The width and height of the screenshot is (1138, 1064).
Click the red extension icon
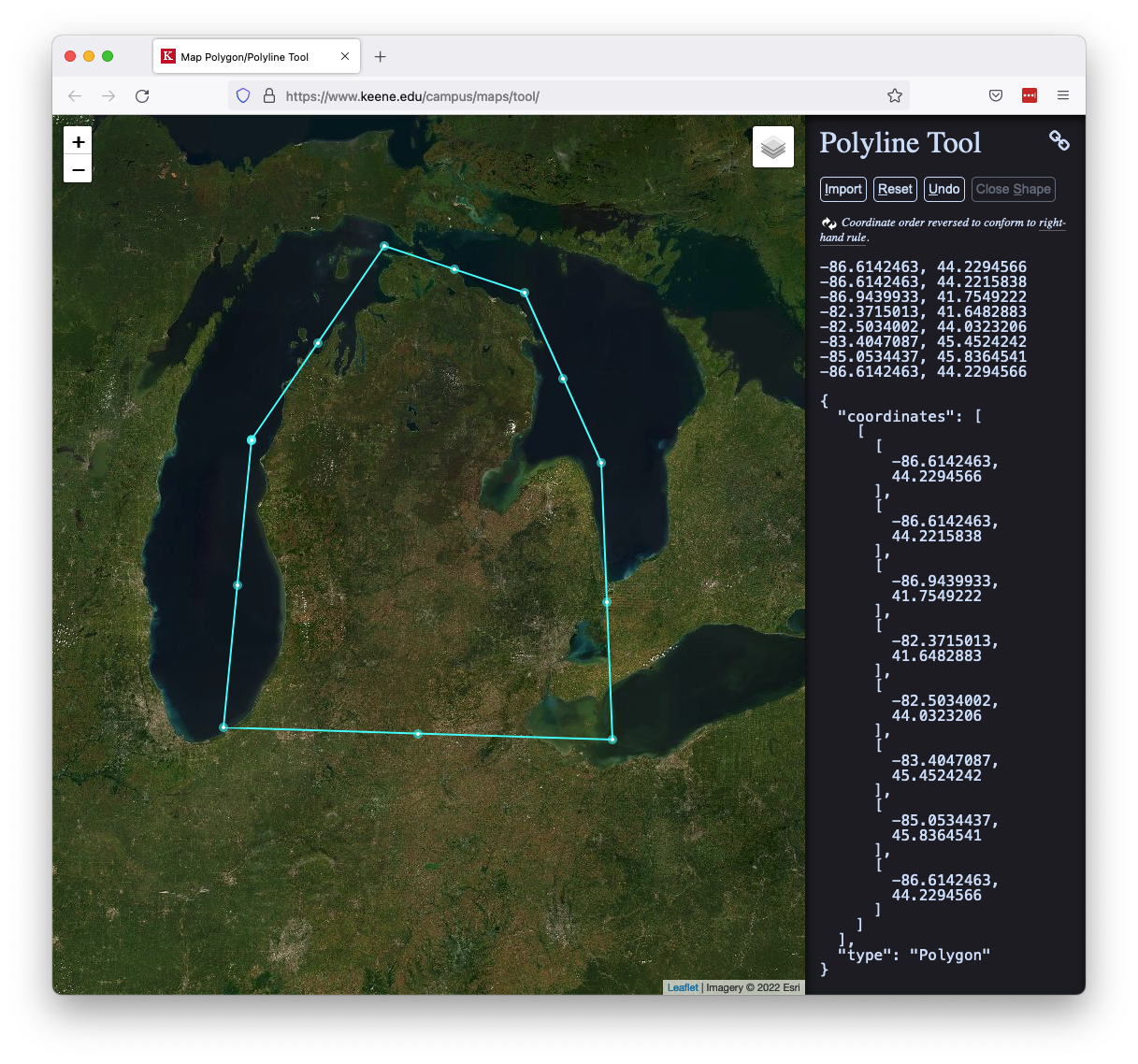point(1030,95)
